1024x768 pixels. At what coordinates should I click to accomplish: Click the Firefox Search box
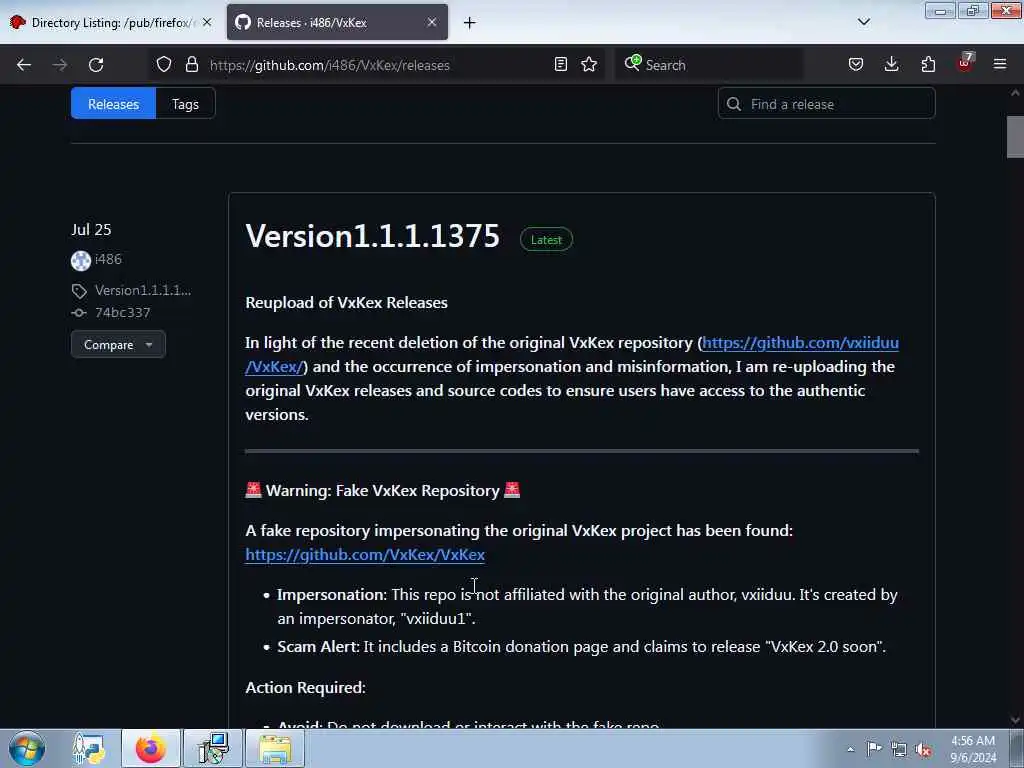point(709,65)
